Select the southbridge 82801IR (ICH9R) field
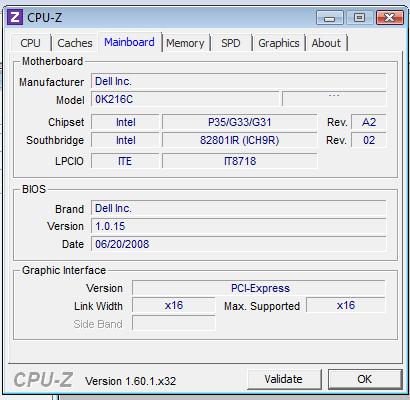This screenshot has width=410, height=400. [x=239, y=140]
